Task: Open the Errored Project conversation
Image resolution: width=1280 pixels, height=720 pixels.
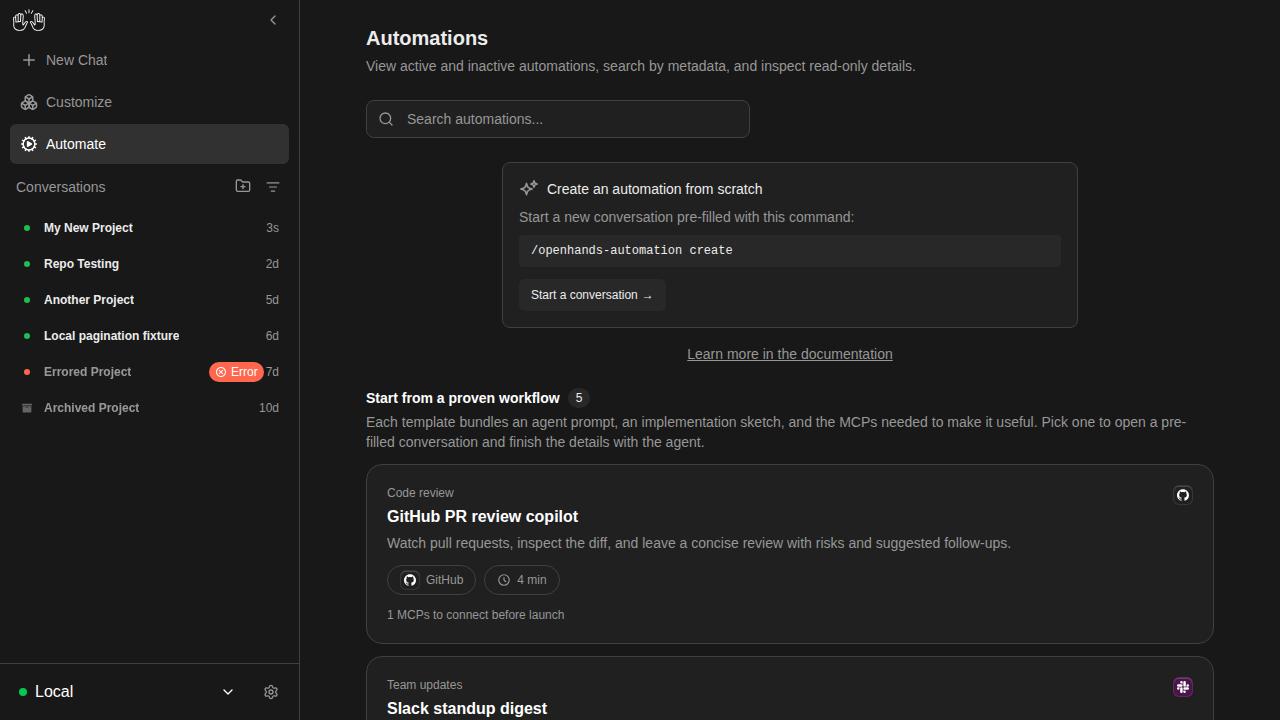Action: click(x=149, y=372)
